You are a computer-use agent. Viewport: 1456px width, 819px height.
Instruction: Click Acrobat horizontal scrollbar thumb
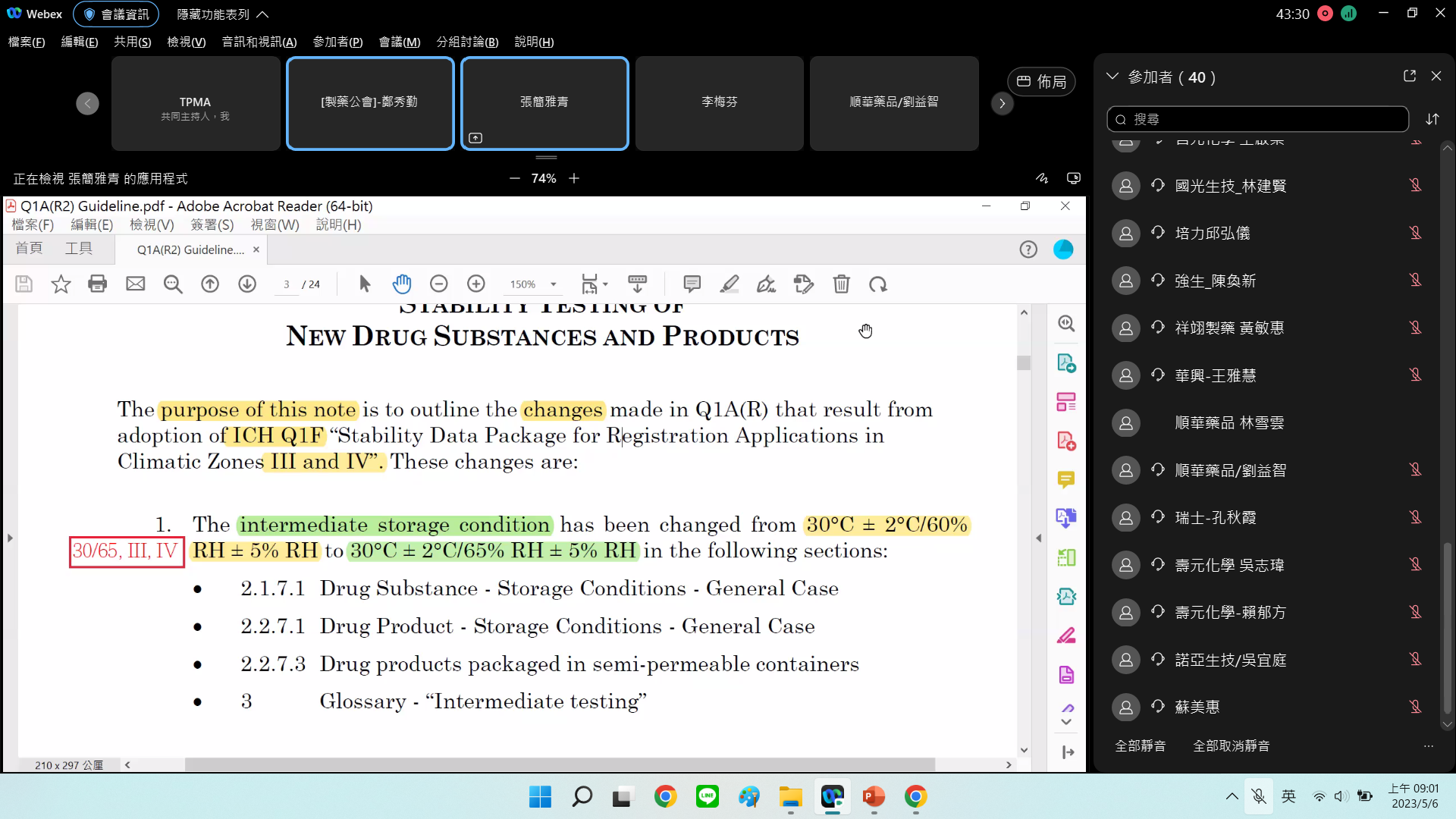(x=560, y=765)
